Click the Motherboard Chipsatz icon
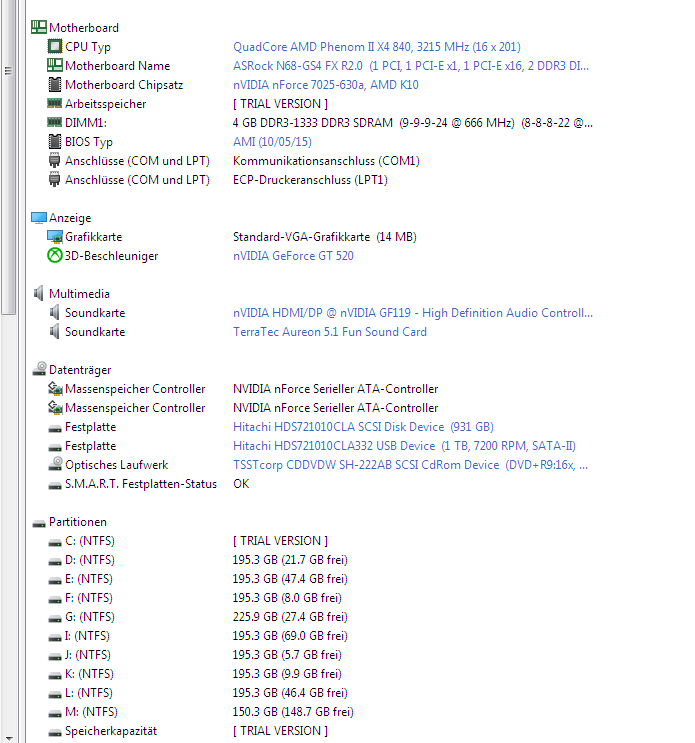 coord(55,84)
